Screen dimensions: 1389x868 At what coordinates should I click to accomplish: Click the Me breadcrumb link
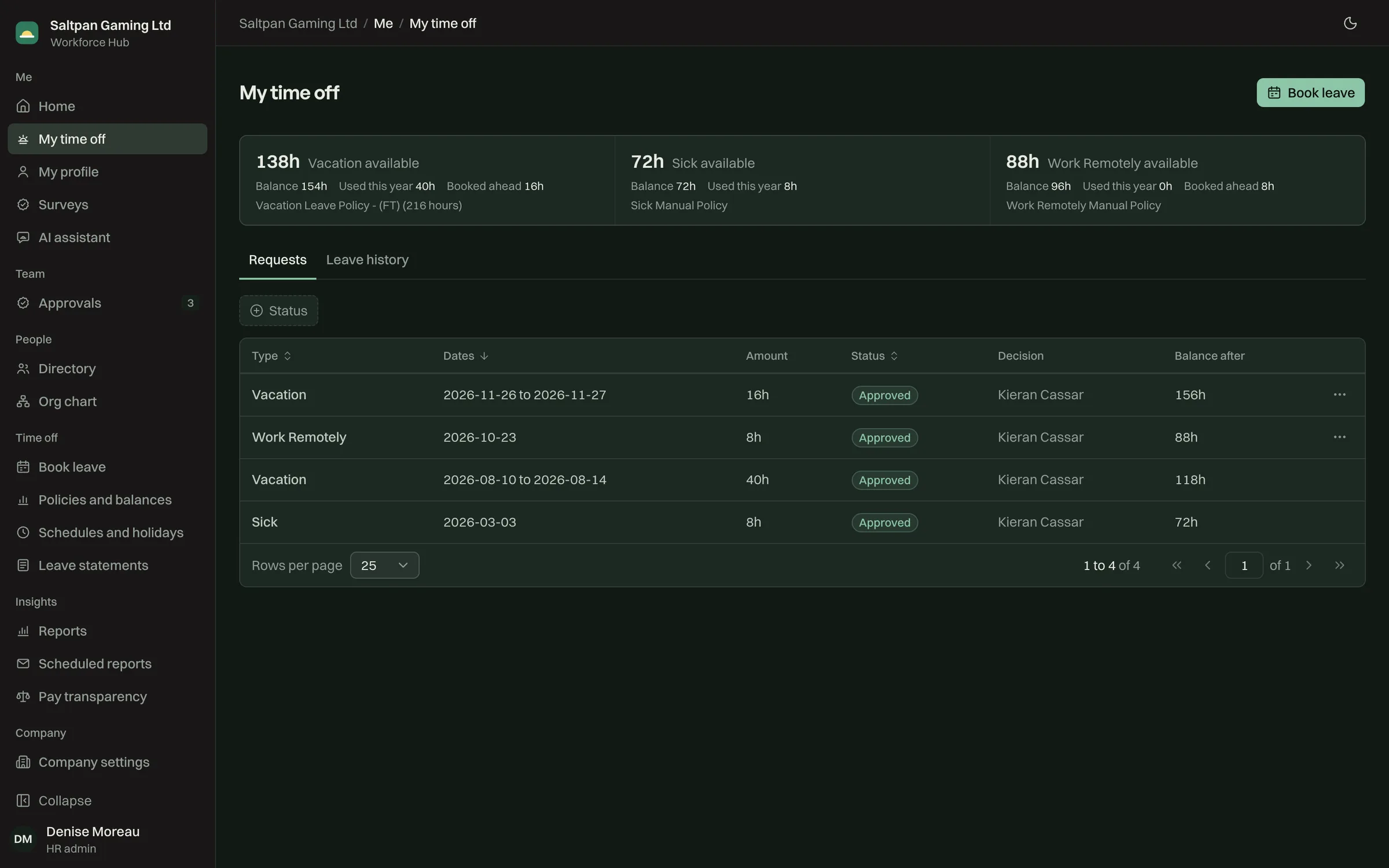click(383, 23)
